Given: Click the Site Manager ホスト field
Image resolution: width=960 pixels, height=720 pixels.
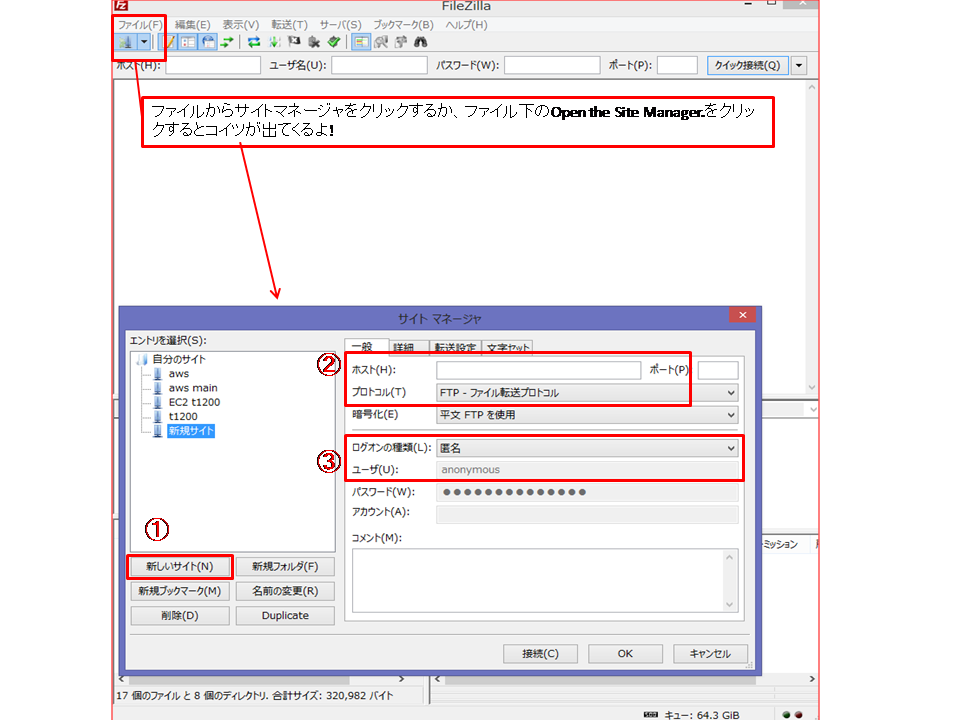Looking at the screenshot, I should [539, 370].
